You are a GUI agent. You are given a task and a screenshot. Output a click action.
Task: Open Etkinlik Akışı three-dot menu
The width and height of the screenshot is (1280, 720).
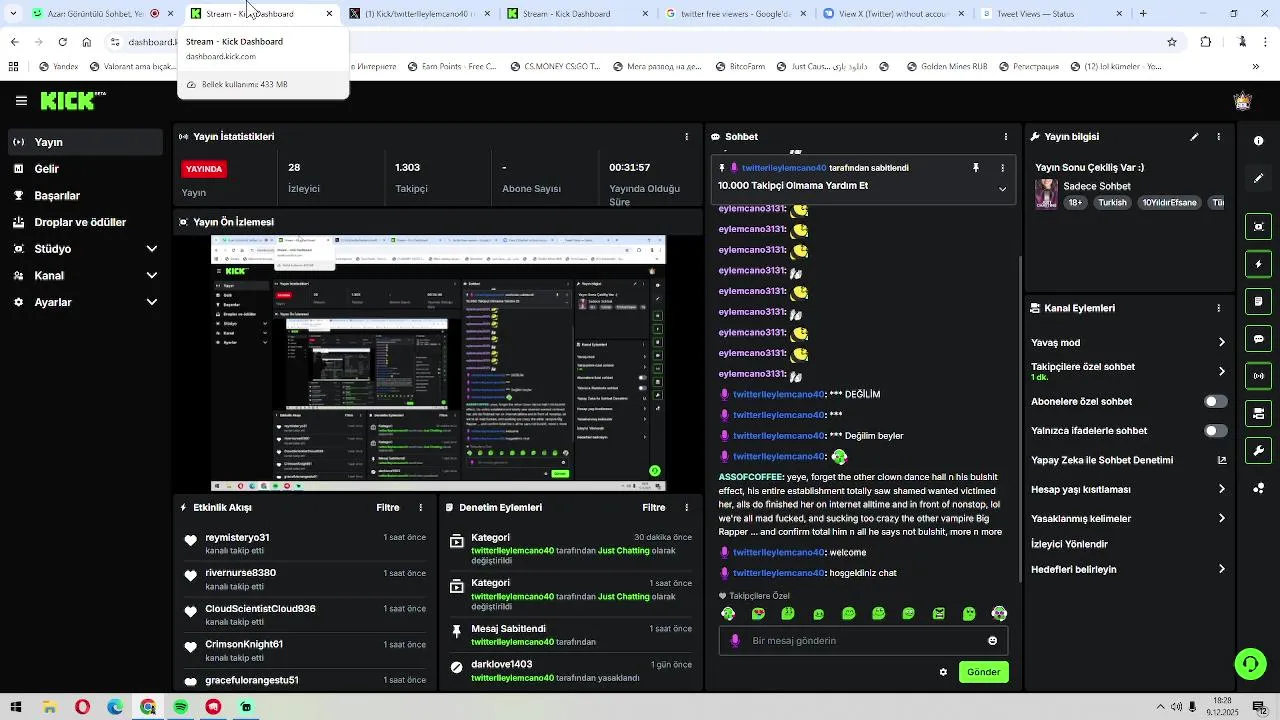pos(421,508)
